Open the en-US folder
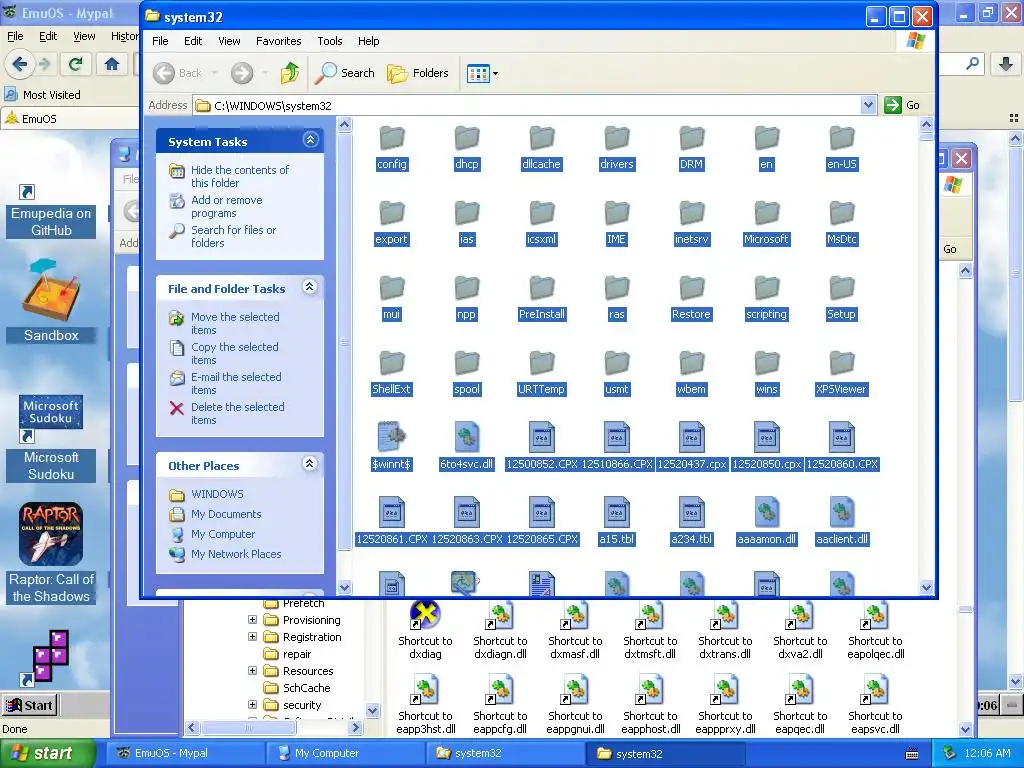 click(841, 148)
